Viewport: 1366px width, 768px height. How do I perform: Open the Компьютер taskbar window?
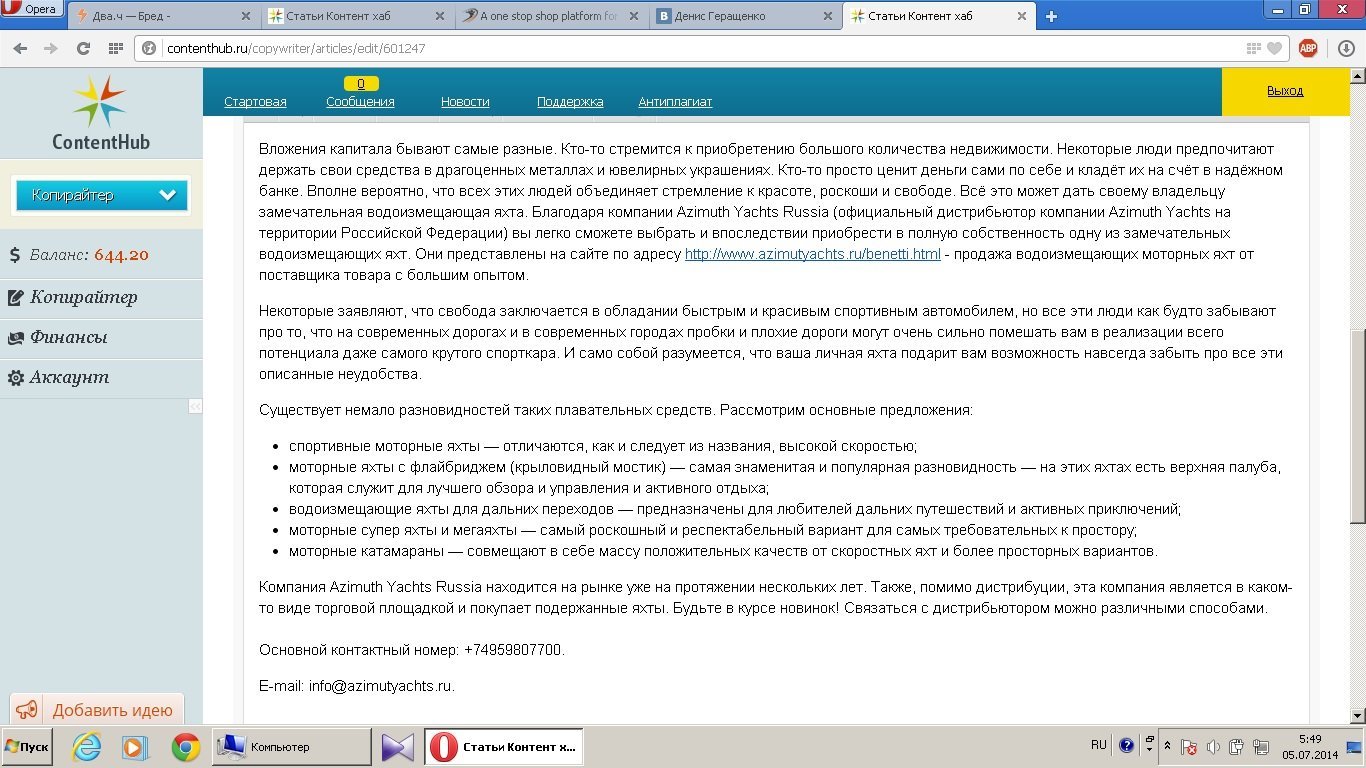(291, 747)
